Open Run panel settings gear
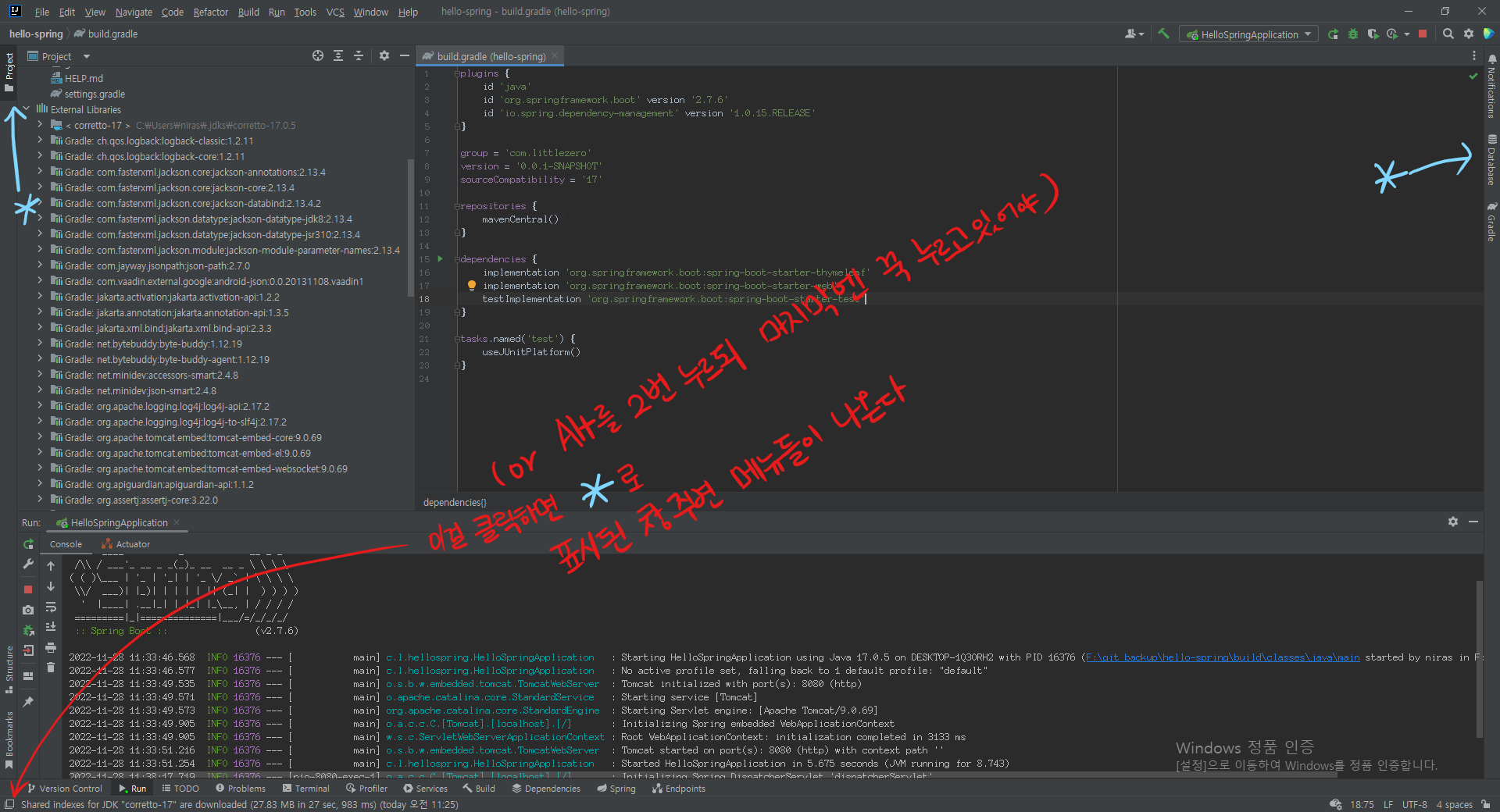Image resolution: width=1500 pixels, height=812 pixels. [1453, 522]
